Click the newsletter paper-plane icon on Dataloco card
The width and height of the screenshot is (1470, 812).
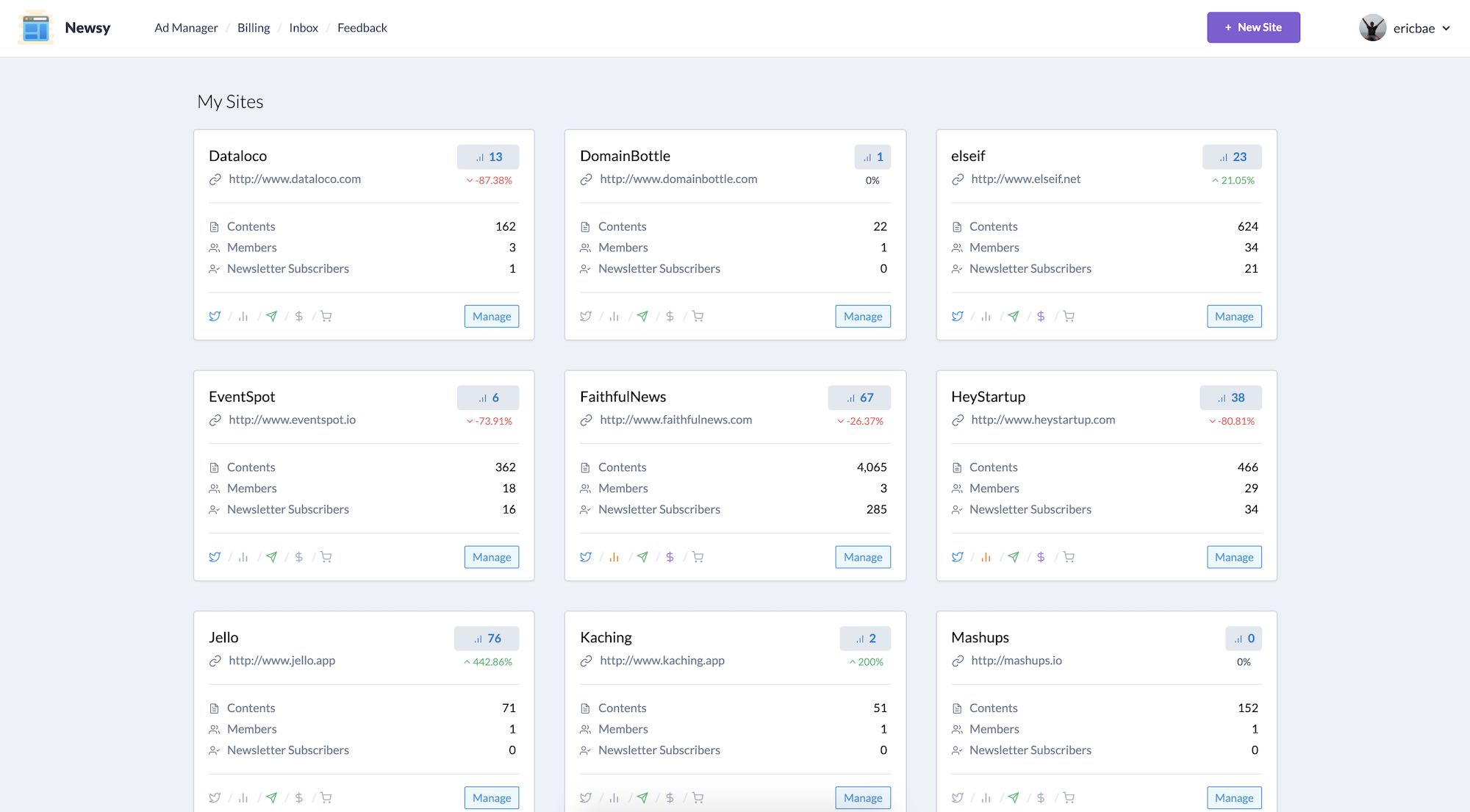(271, 317)
